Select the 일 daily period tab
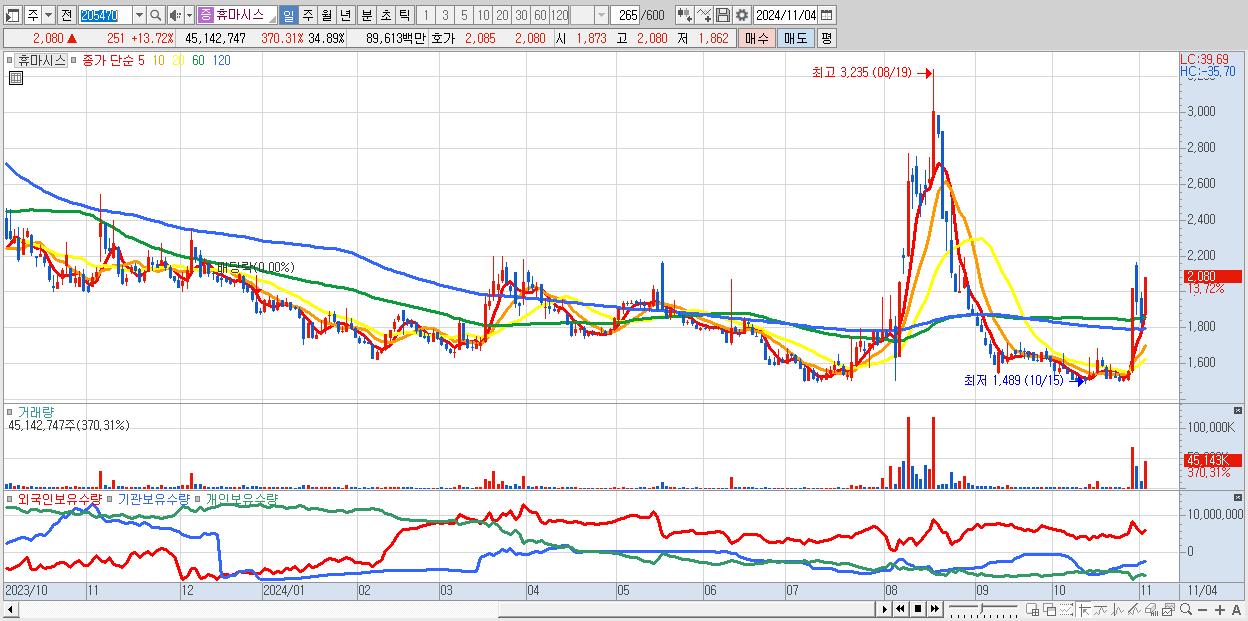 pyautogui.click(x=288, y=15)
